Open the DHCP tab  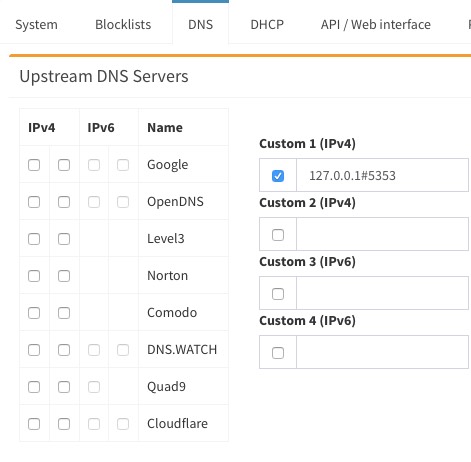coord(267,25)
